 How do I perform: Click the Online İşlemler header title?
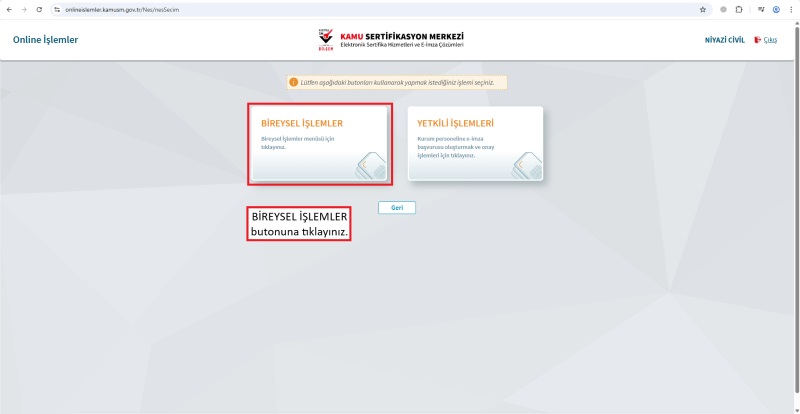pyautogui.click(x=45, y=40)
